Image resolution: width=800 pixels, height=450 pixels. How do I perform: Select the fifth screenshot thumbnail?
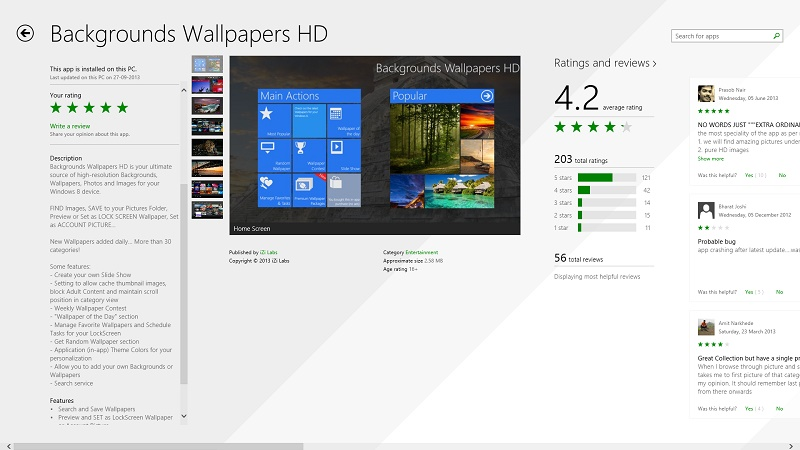click(x=207, y=147)
